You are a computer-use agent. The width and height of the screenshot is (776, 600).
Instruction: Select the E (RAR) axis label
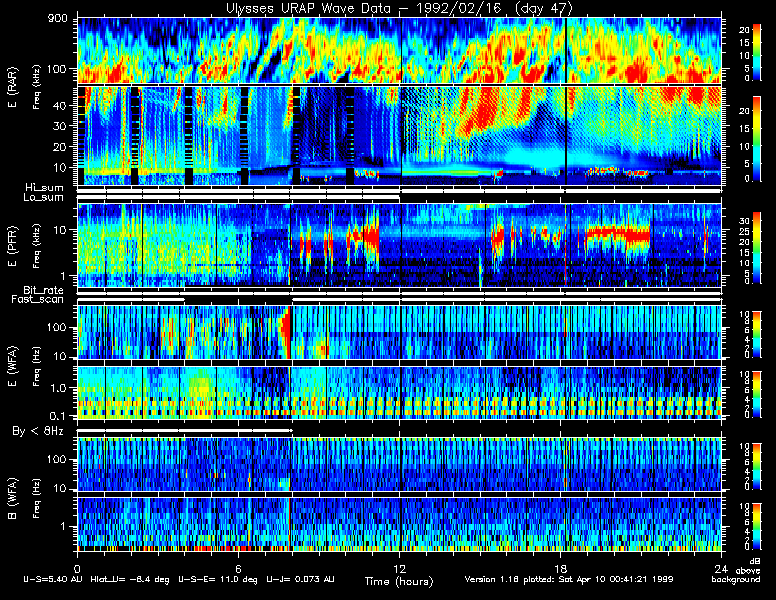tap(12, 88)
